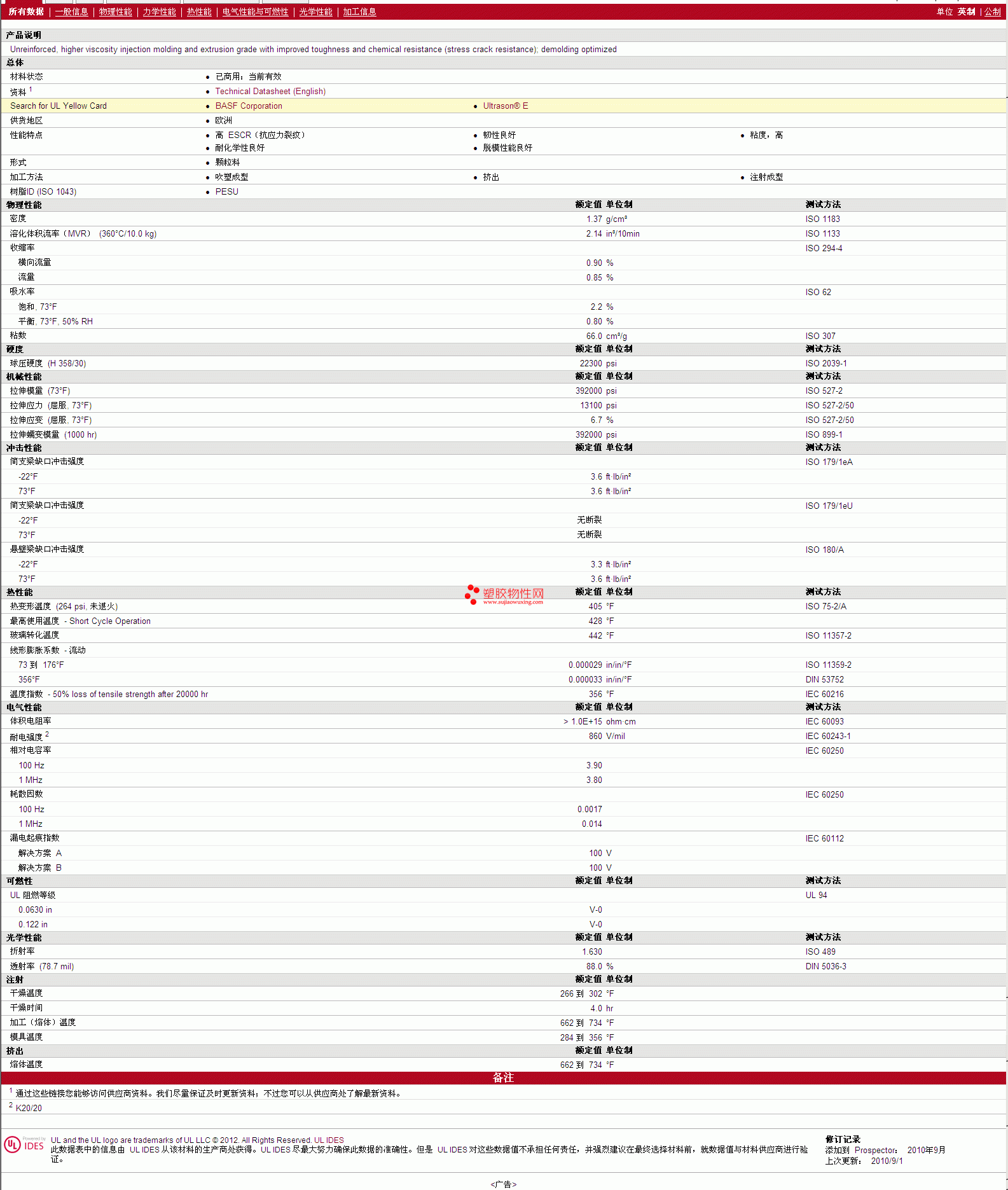Open the 加工信息 tab
Viewport: 1008px width, 1190px height.
359,11
